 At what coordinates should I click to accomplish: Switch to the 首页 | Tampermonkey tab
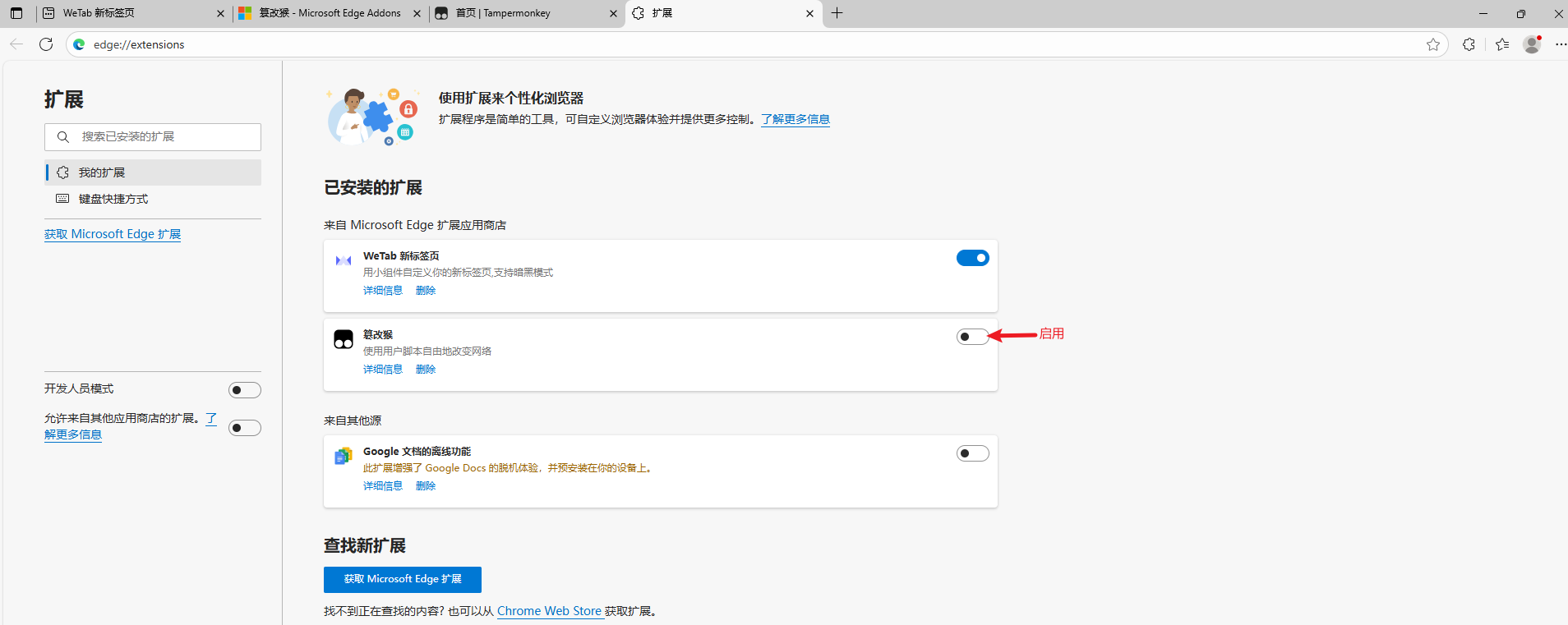click(517, 13)
